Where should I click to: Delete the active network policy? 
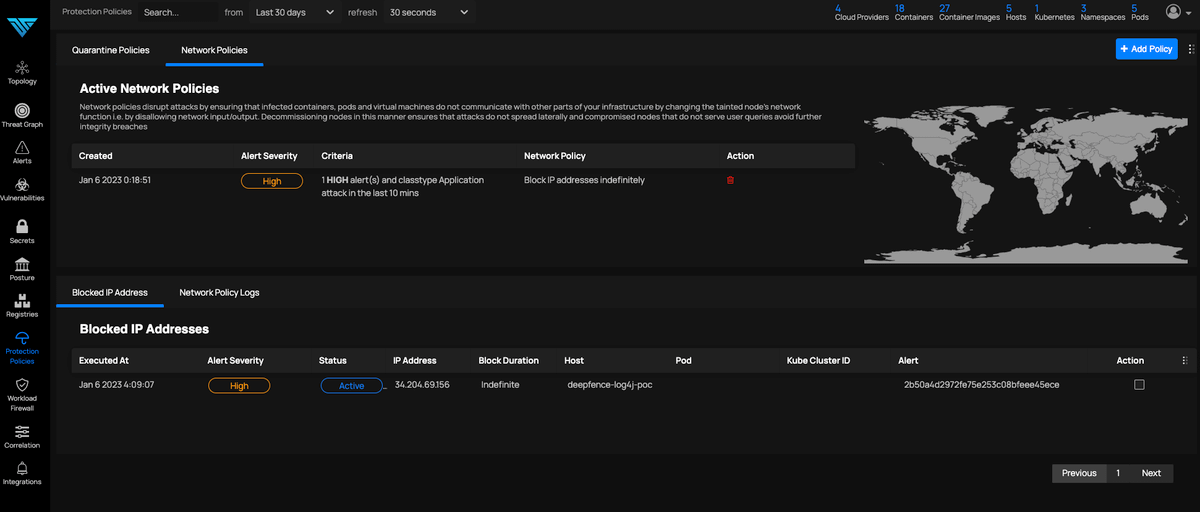pyautogui.click(x=730, y=180)
